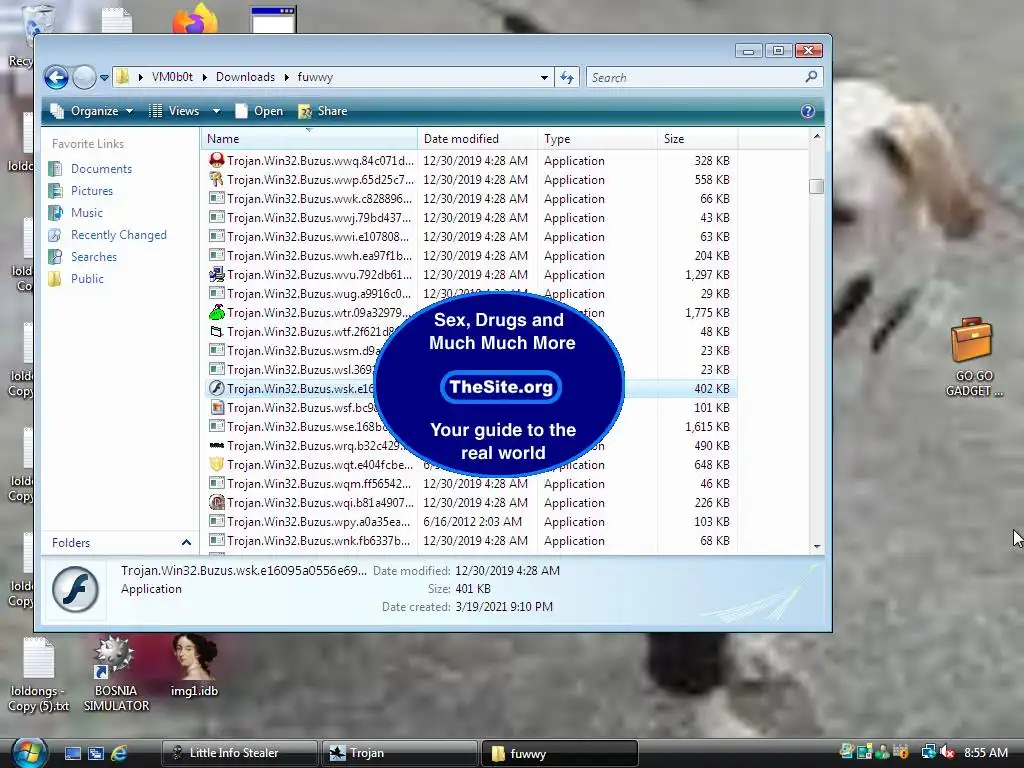Open the recent pages dropdown arrow
This screenshot has width=1024, height=768.
click(104, 78)
